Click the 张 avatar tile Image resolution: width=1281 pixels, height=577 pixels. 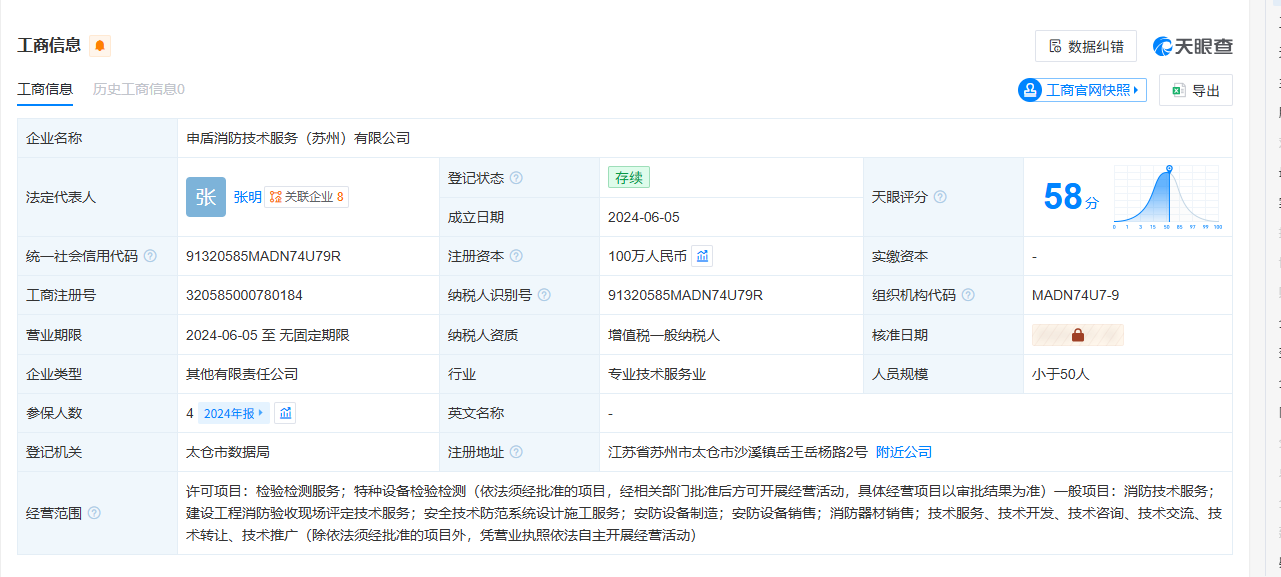click(206, 197)
